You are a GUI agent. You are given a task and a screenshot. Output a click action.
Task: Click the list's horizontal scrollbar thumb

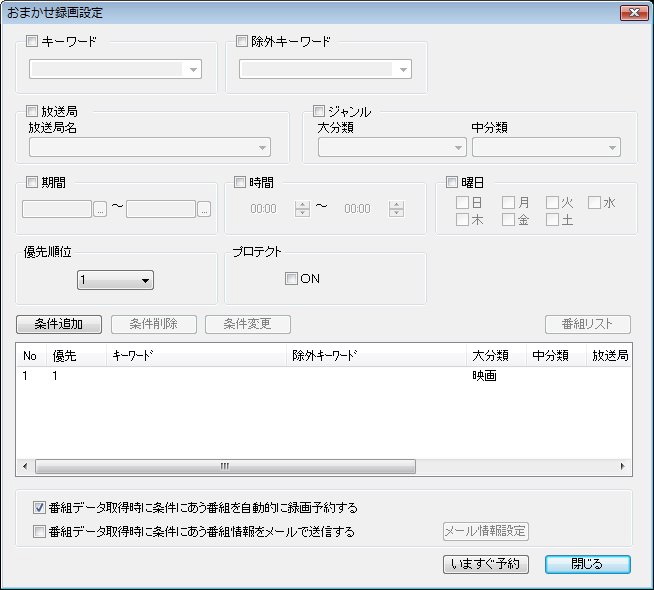coord(225,467)
